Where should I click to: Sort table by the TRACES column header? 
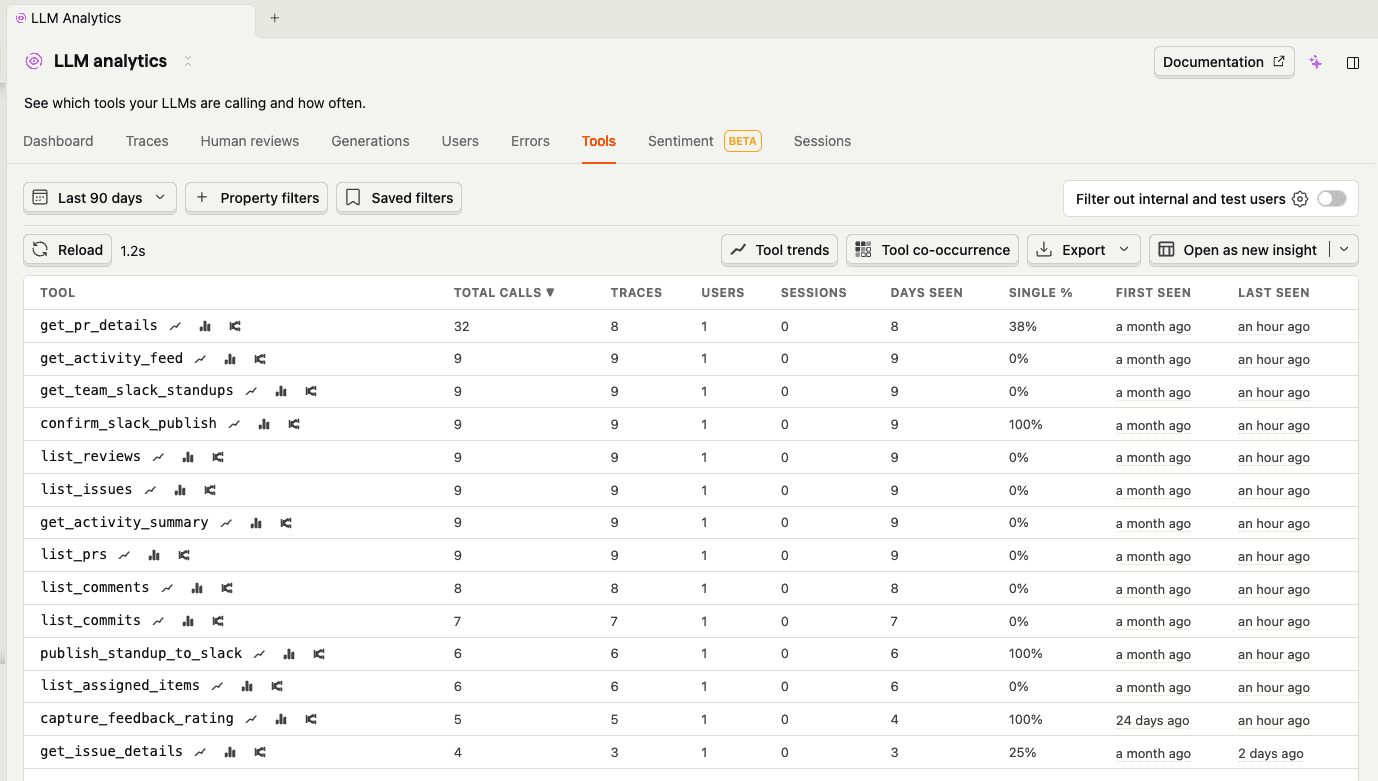pos(636,292)
